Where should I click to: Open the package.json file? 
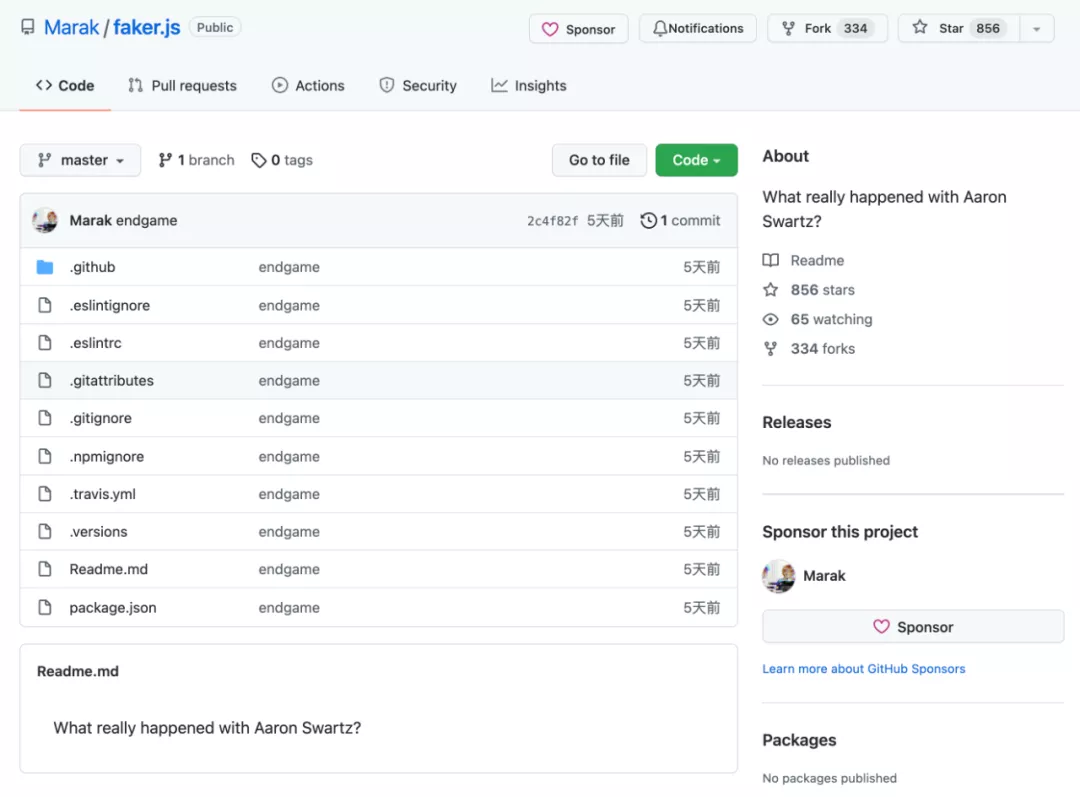click(113, 608)
